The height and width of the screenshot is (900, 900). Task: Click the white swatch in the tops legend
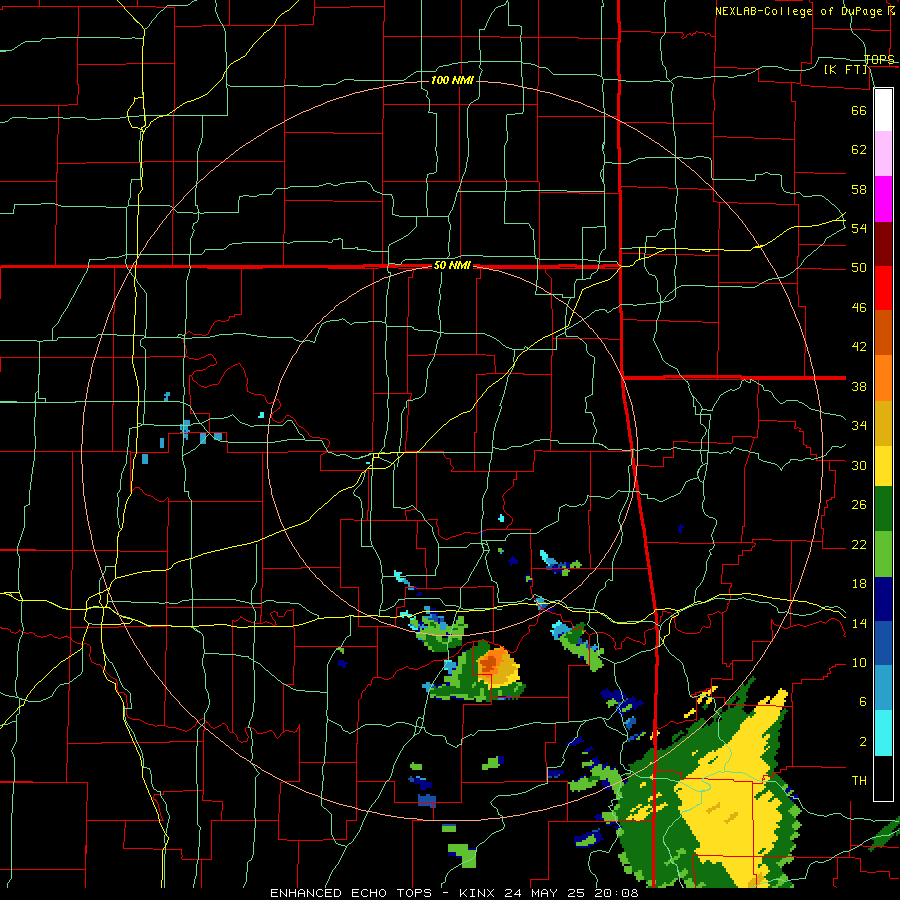click(x=883, y=110)
